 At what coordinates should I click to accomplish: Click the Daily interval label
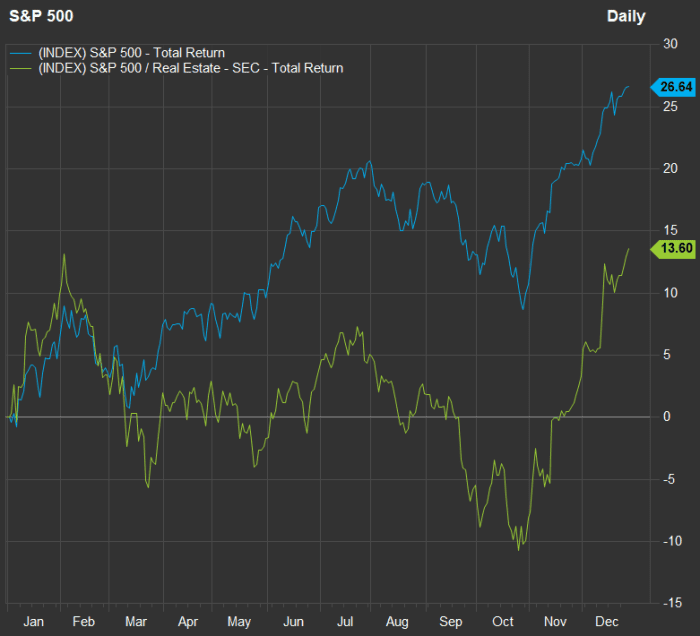[x=626, y=17]
